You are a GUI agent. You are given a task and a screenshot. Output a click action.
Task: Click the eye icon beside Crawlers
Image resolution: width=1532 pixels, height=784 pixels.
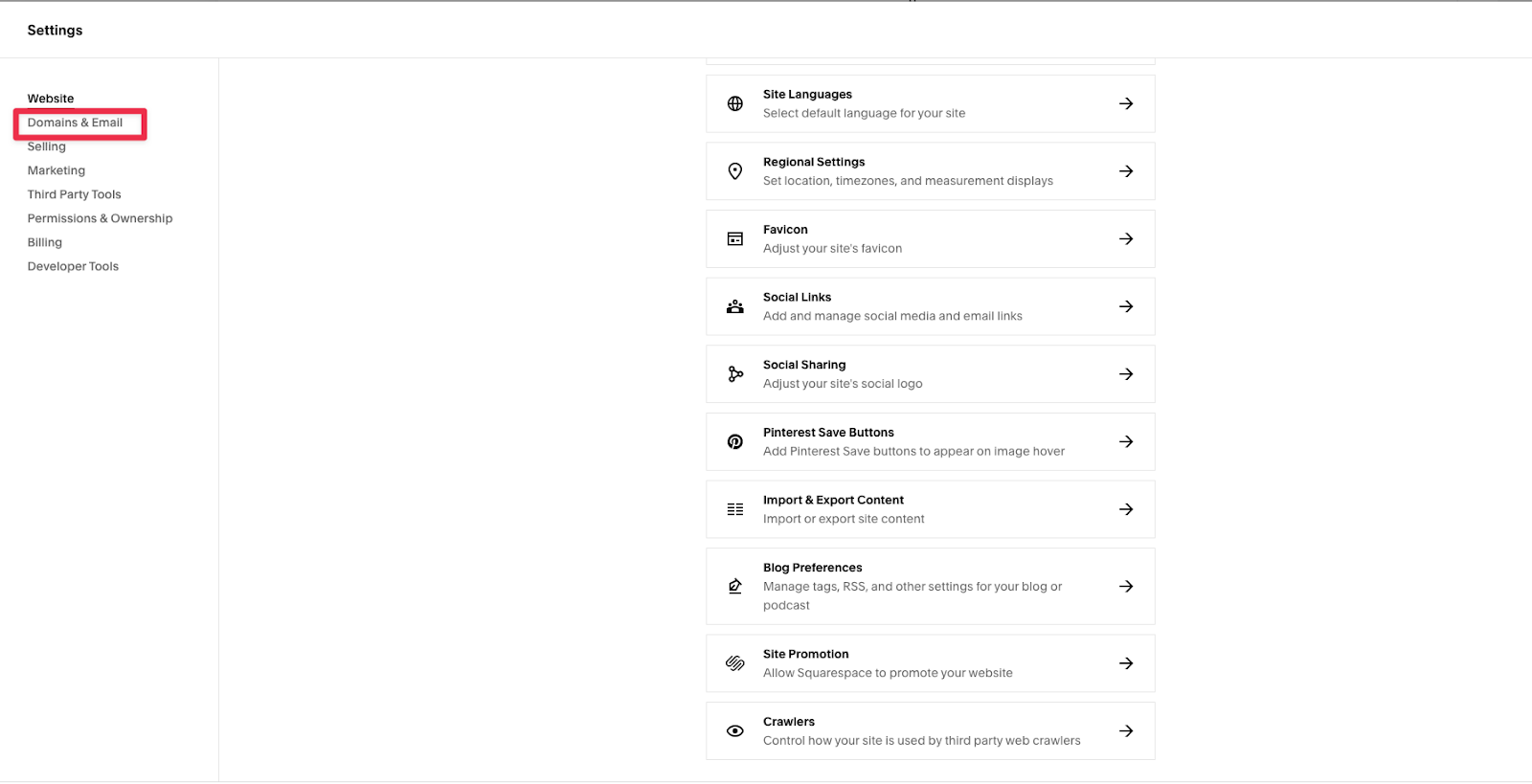pos(735,731)
